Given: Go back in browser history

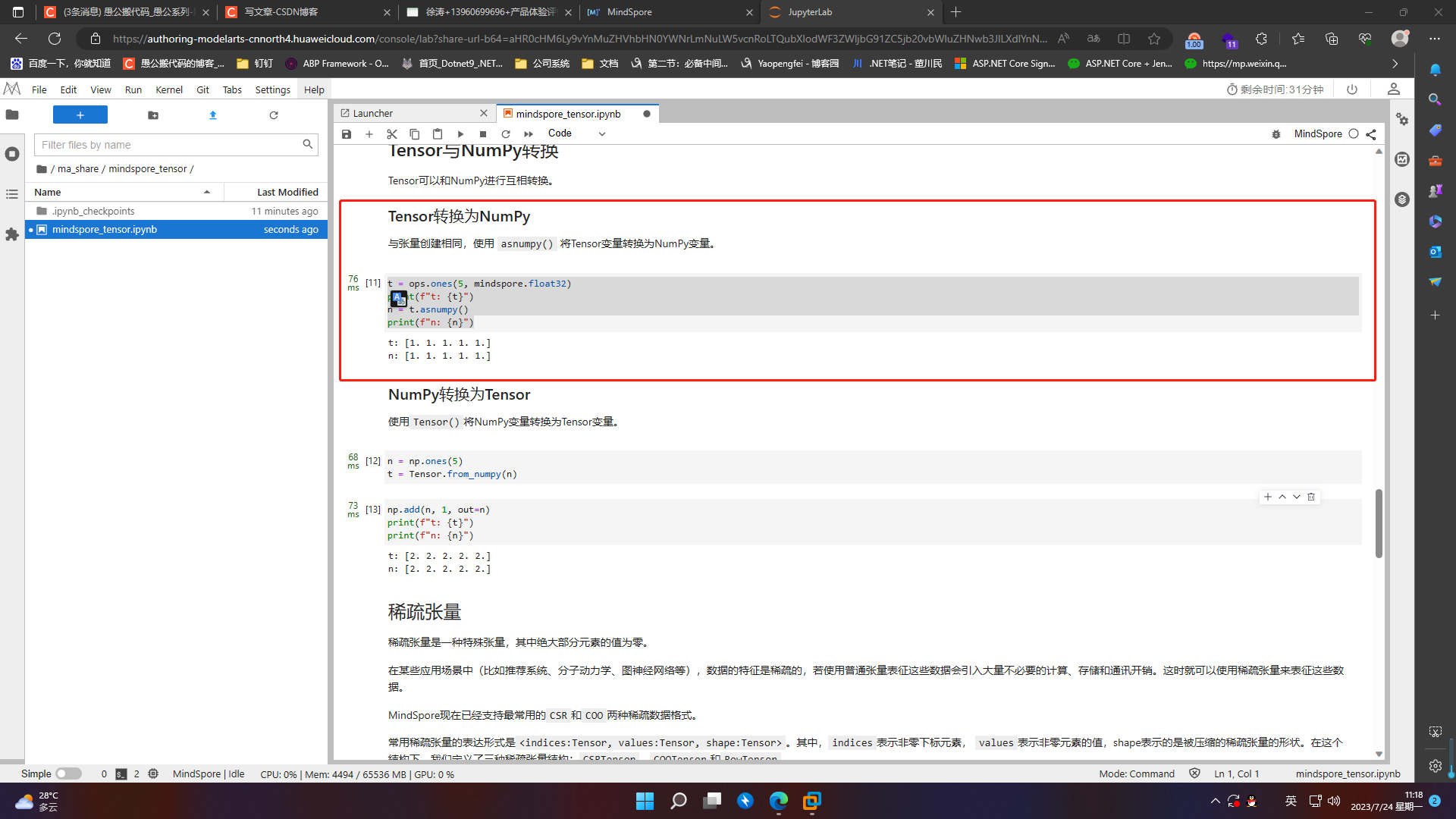Looking at the screenshot, I should tap(21, 39).
